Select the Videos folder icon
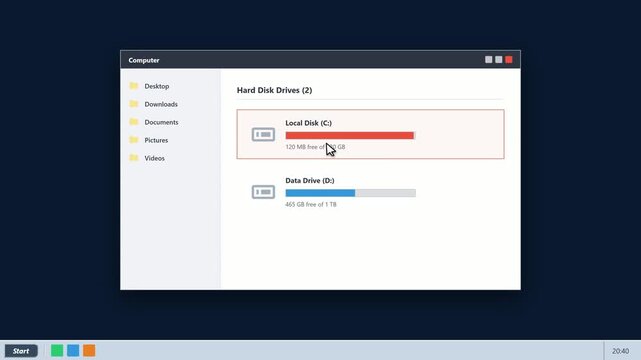The image size is (641, 360). (134, 158)
